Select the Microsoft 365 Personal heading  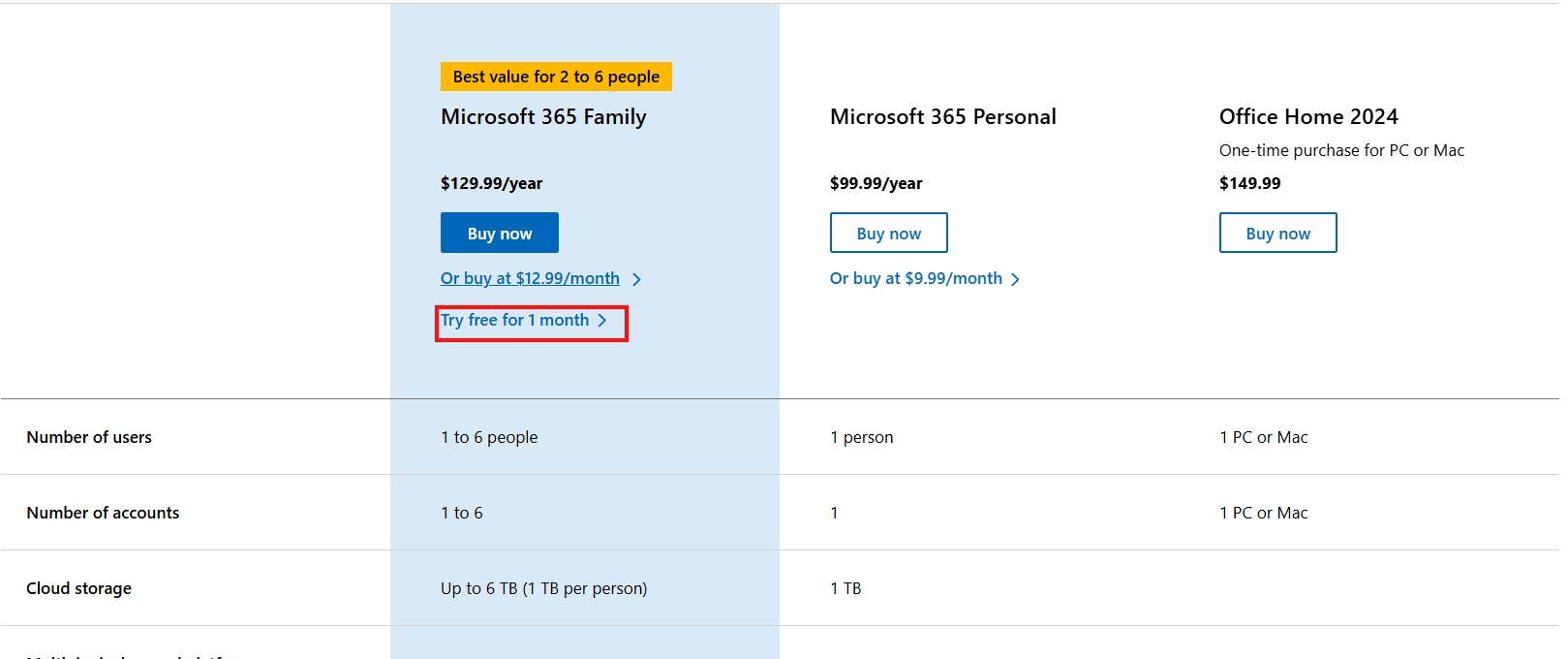942,116
